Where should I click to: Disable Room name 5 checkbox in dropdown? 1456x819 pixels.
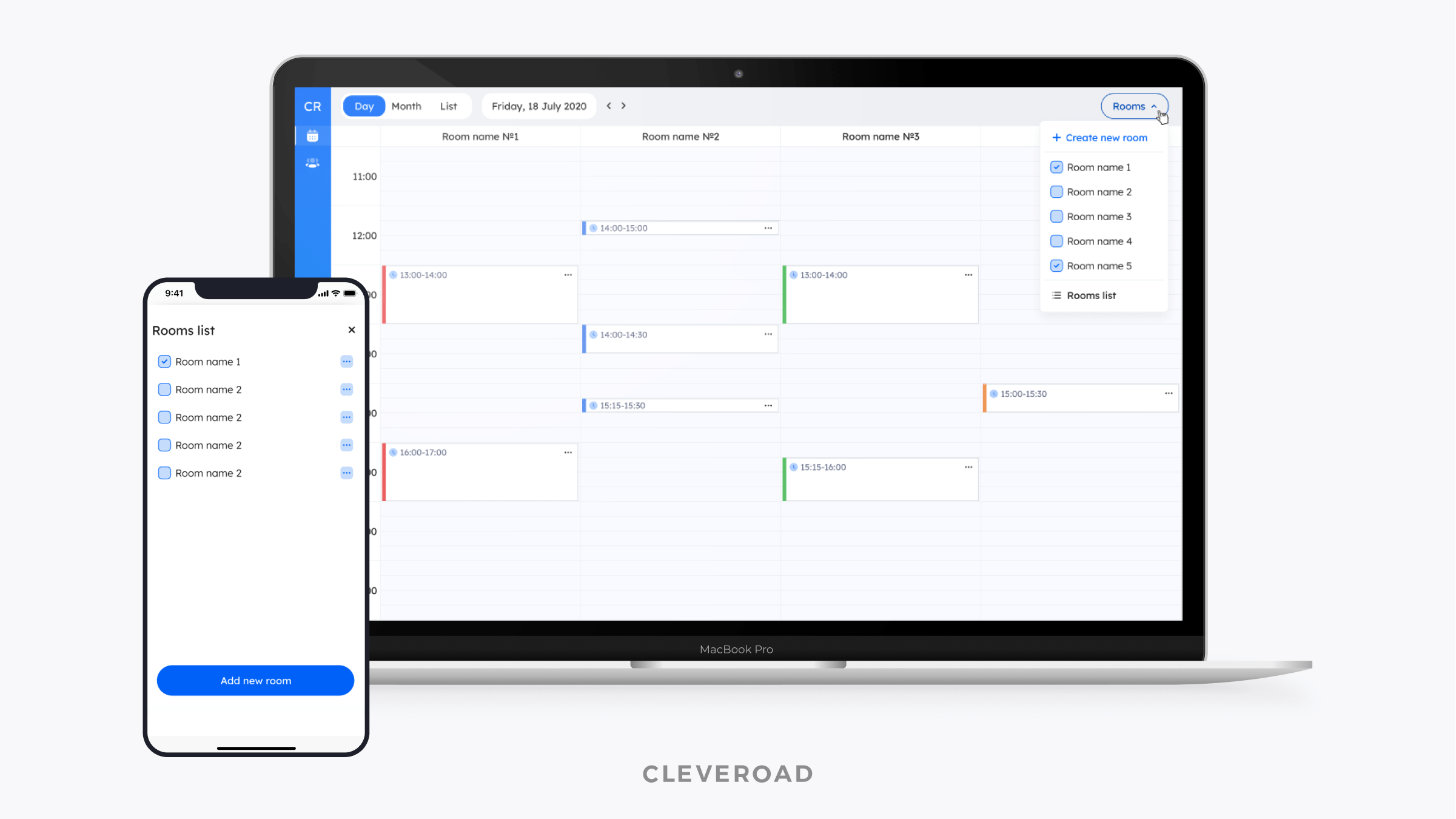1057,265
